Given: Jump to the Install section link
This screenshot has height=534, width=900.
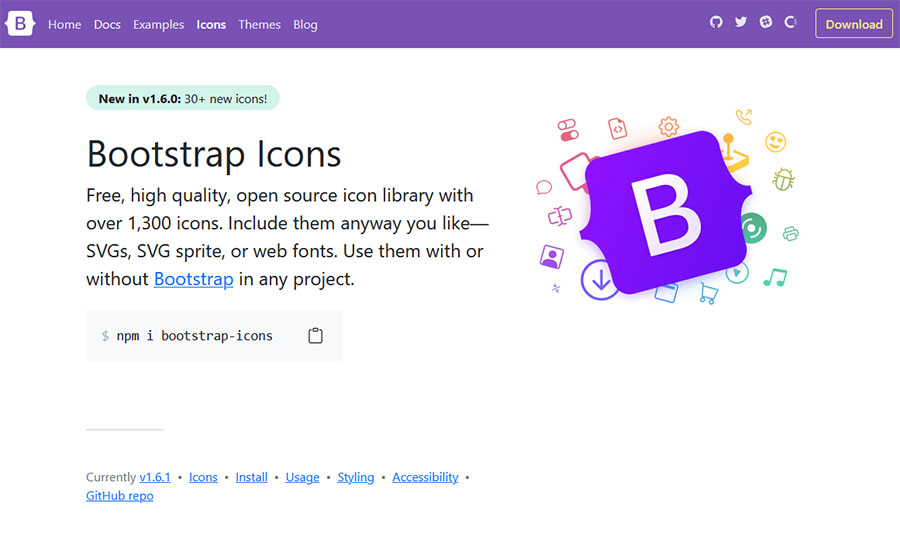Looking at the screenshot, I should coord(251,477).
